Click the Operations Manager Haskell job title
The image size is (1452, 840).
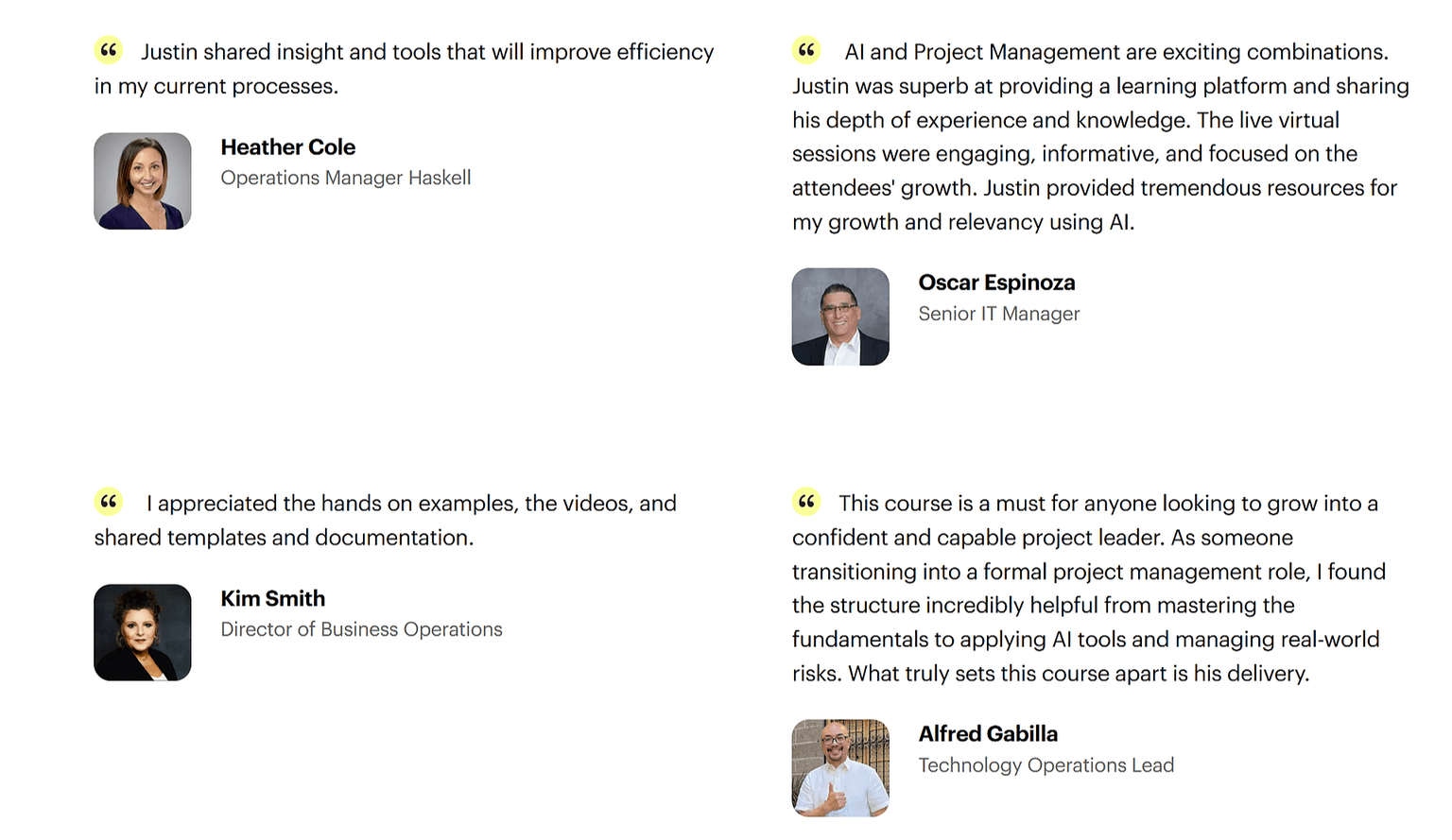346,178
